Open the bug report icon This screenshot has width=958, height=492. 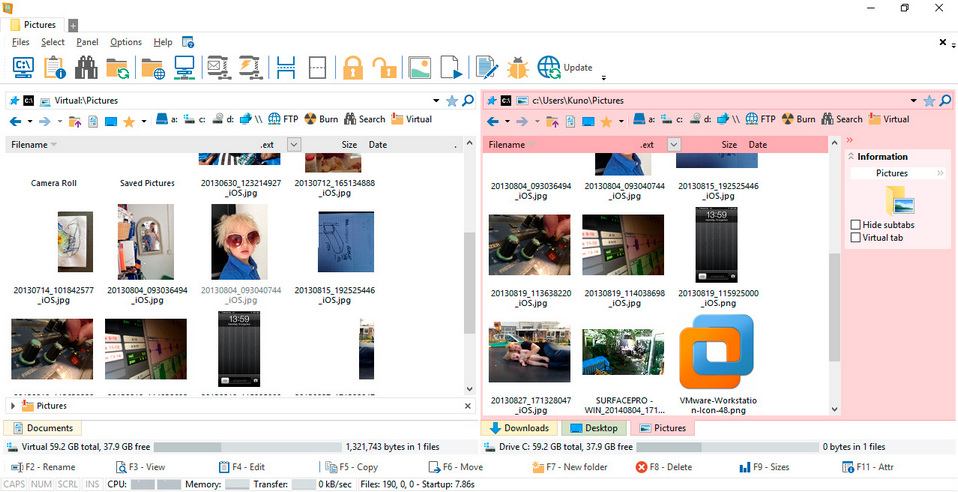(x=517, y=67)
